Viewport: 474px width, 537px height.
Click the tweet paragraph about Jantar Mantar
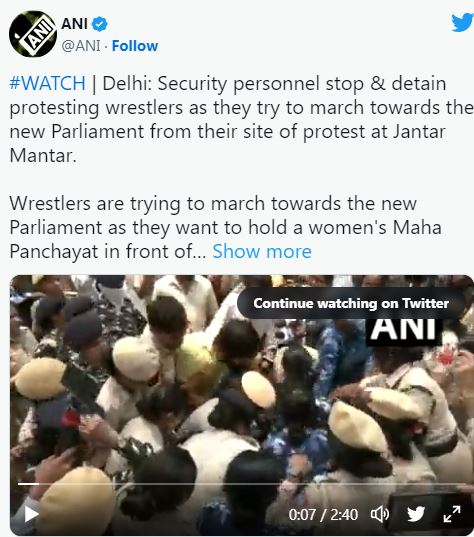[x=241, y=119]
